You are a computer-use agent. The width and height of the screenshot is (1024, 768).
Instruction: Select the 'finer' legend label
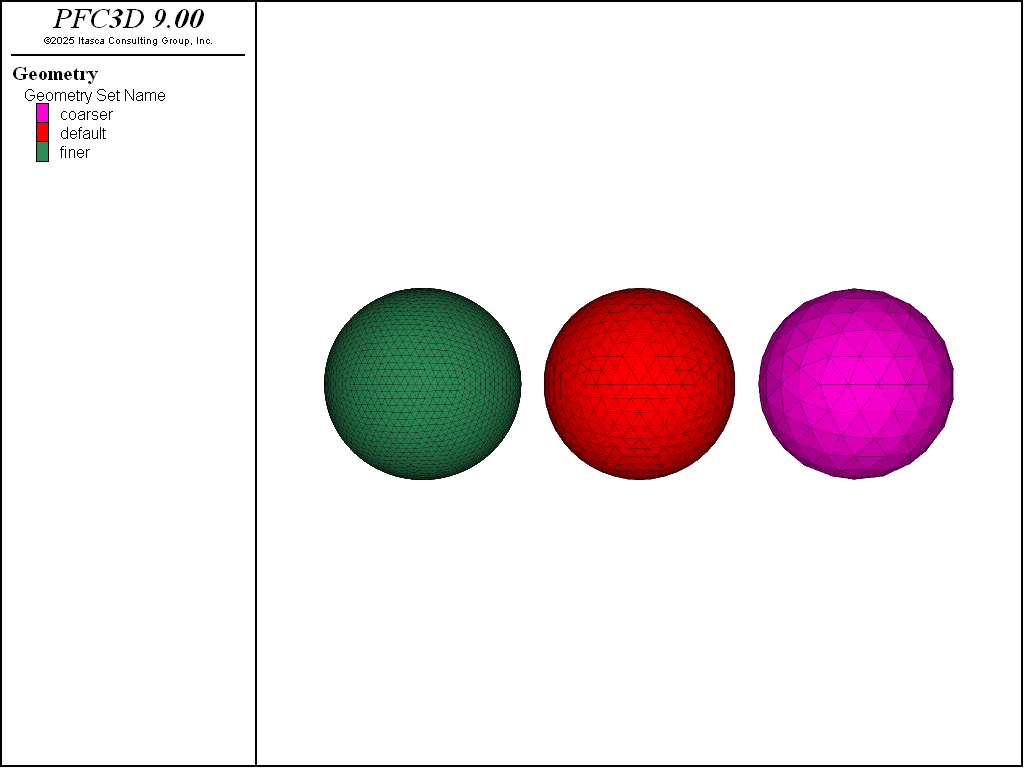coord(74,152)
